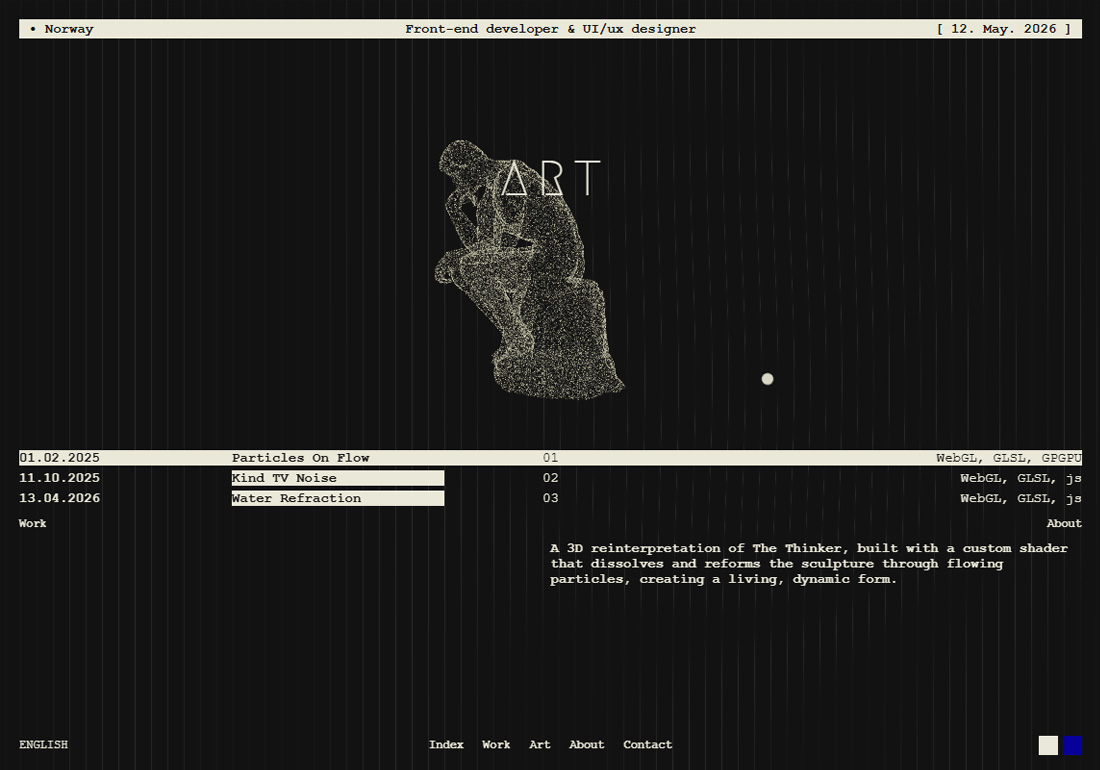Open the Index footer link
1100x770 pixels.
point(446,745)
